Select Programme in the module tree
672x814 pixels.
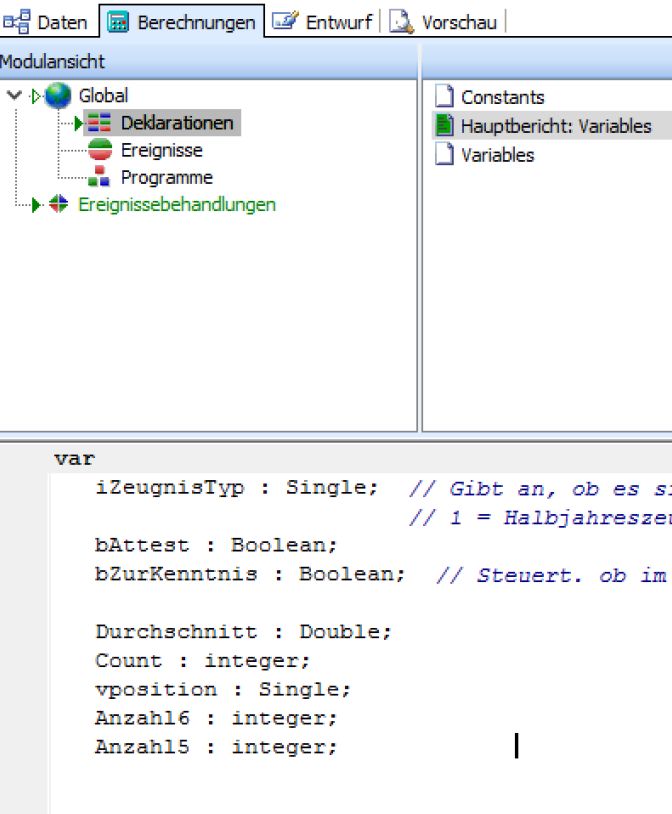pyautogui.click(x=166, y=177)
